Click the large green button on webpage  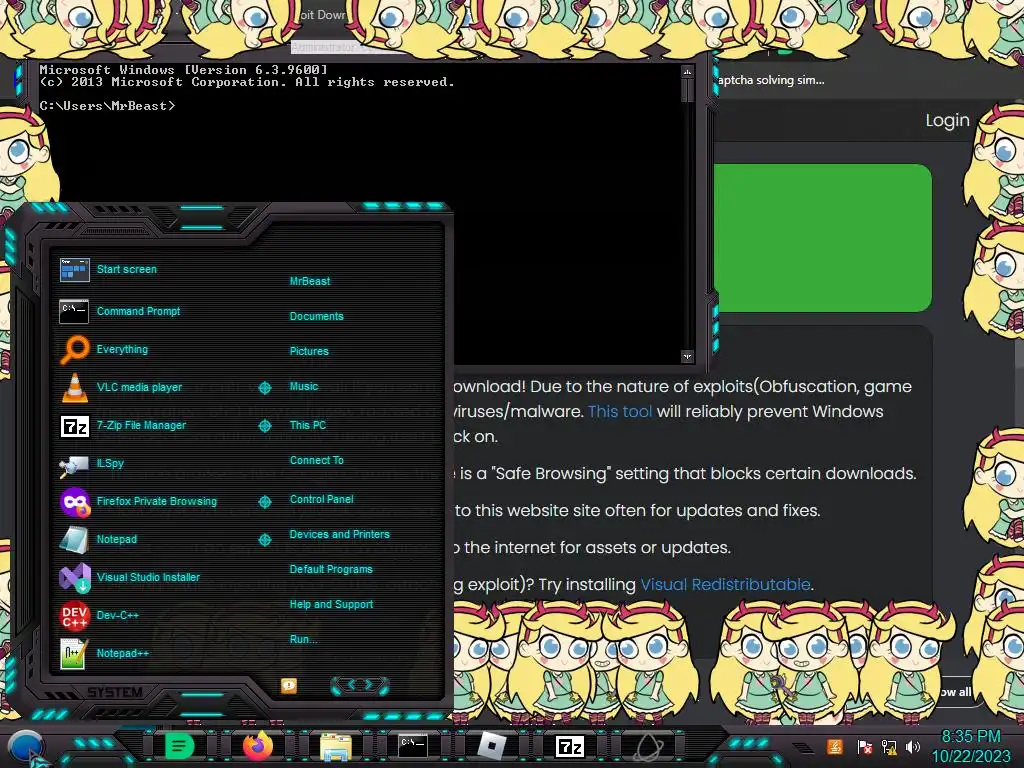[822, 238]
